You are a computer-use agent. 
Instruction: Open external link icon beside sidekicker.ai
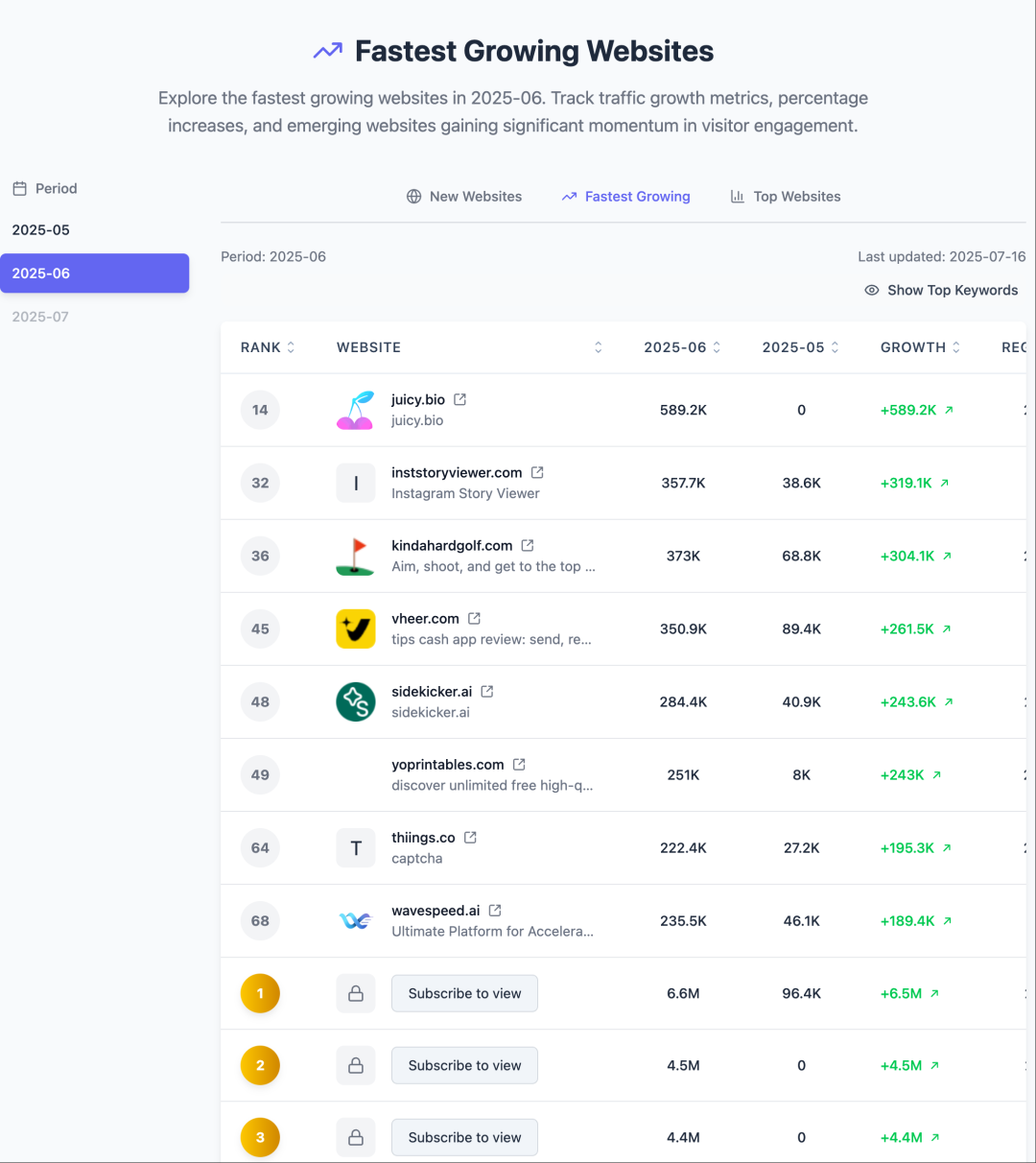487,691
